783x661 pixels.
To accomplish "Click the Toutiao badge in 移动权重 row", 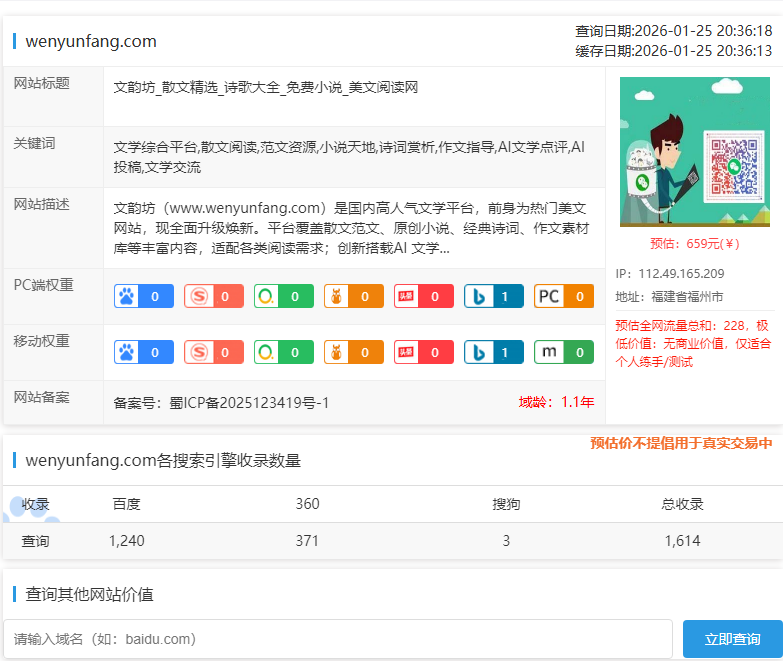I will pyautogui.click(x=424, y=352).
